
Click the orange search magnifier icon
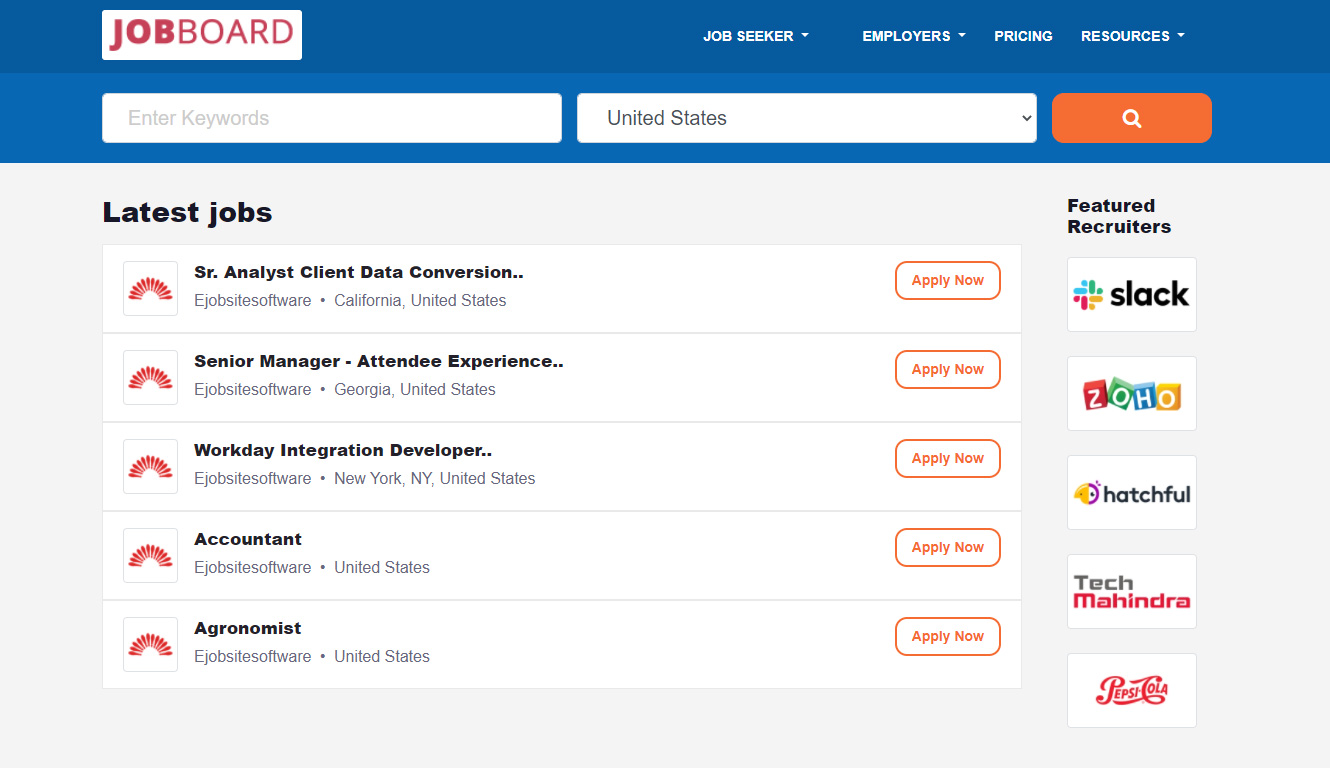click(x=1131, y=117)
